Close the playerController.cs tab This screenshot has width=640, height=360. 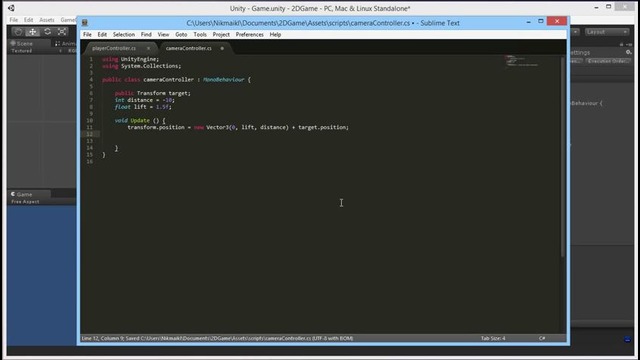[x=148, y=48]
